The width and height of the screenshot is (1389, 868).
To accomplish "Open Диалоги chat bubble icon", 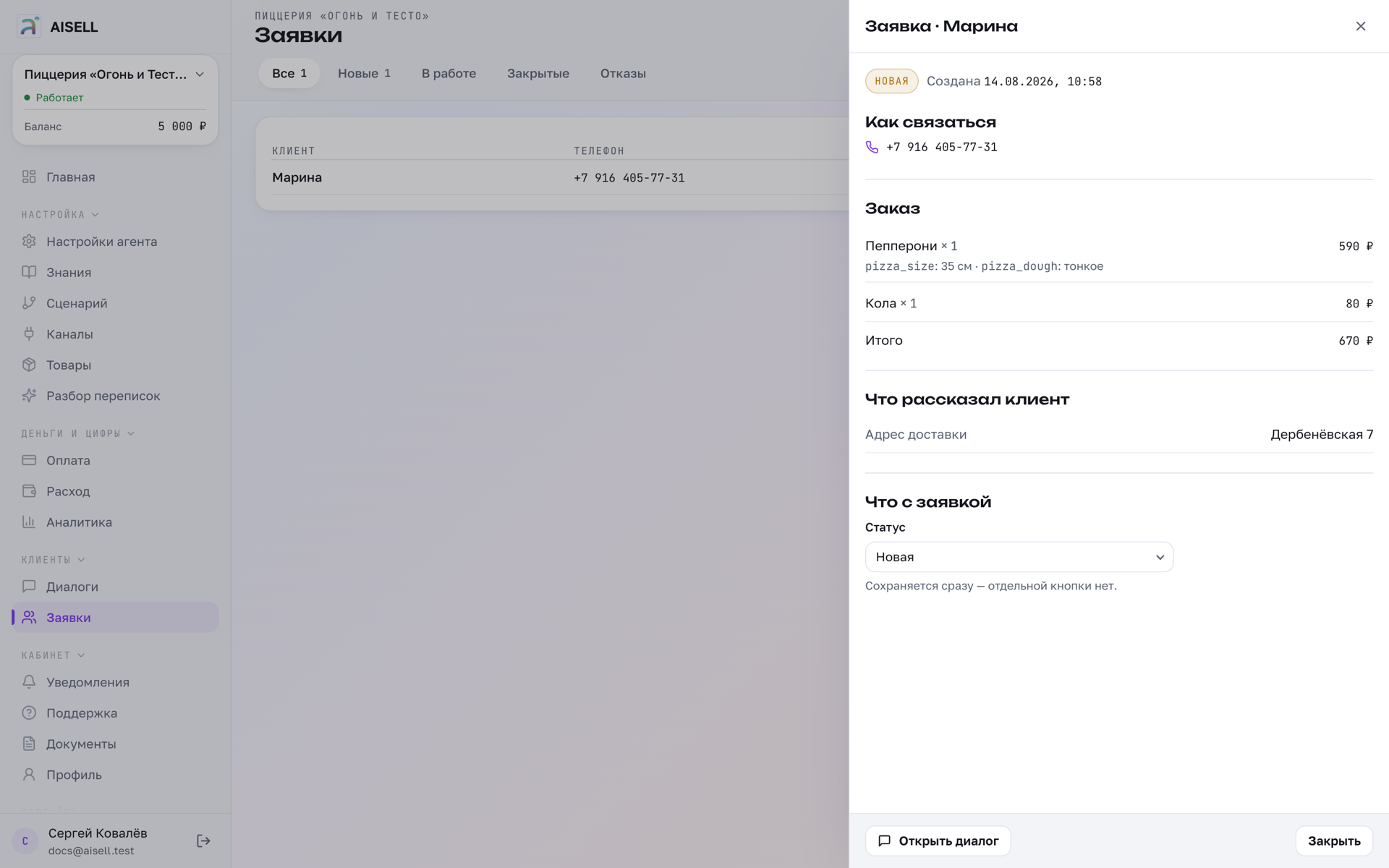I will (29, 587).
